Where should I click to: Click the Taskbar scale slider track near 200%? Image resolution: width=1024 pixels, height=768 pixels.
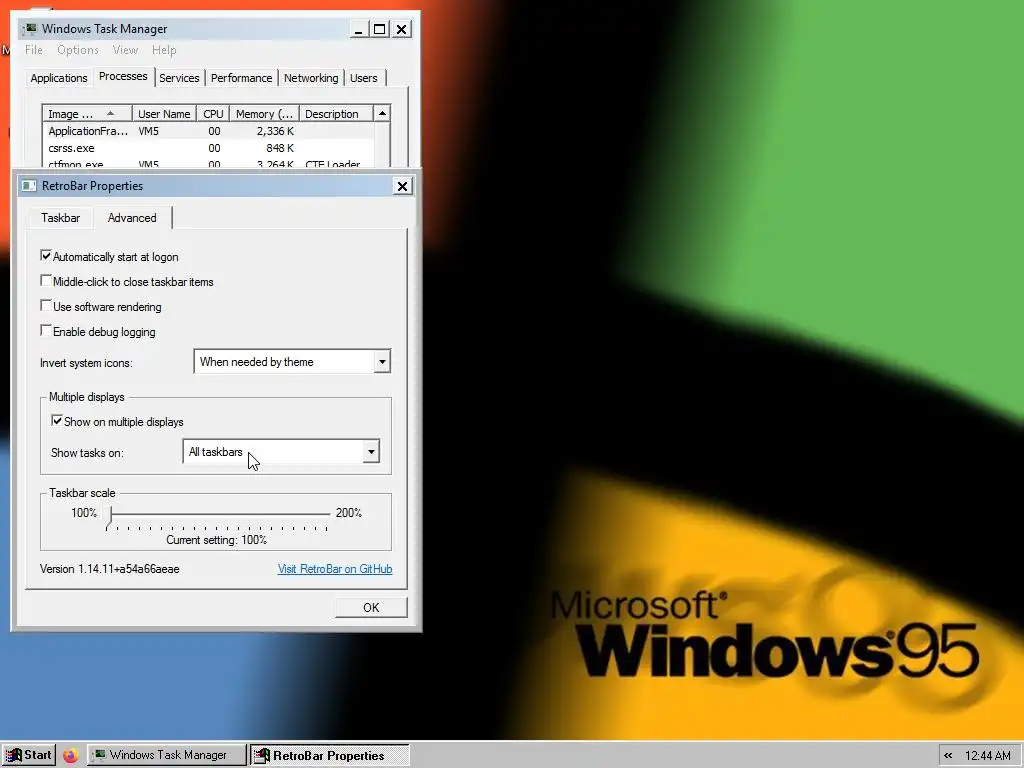click(325, 514)
